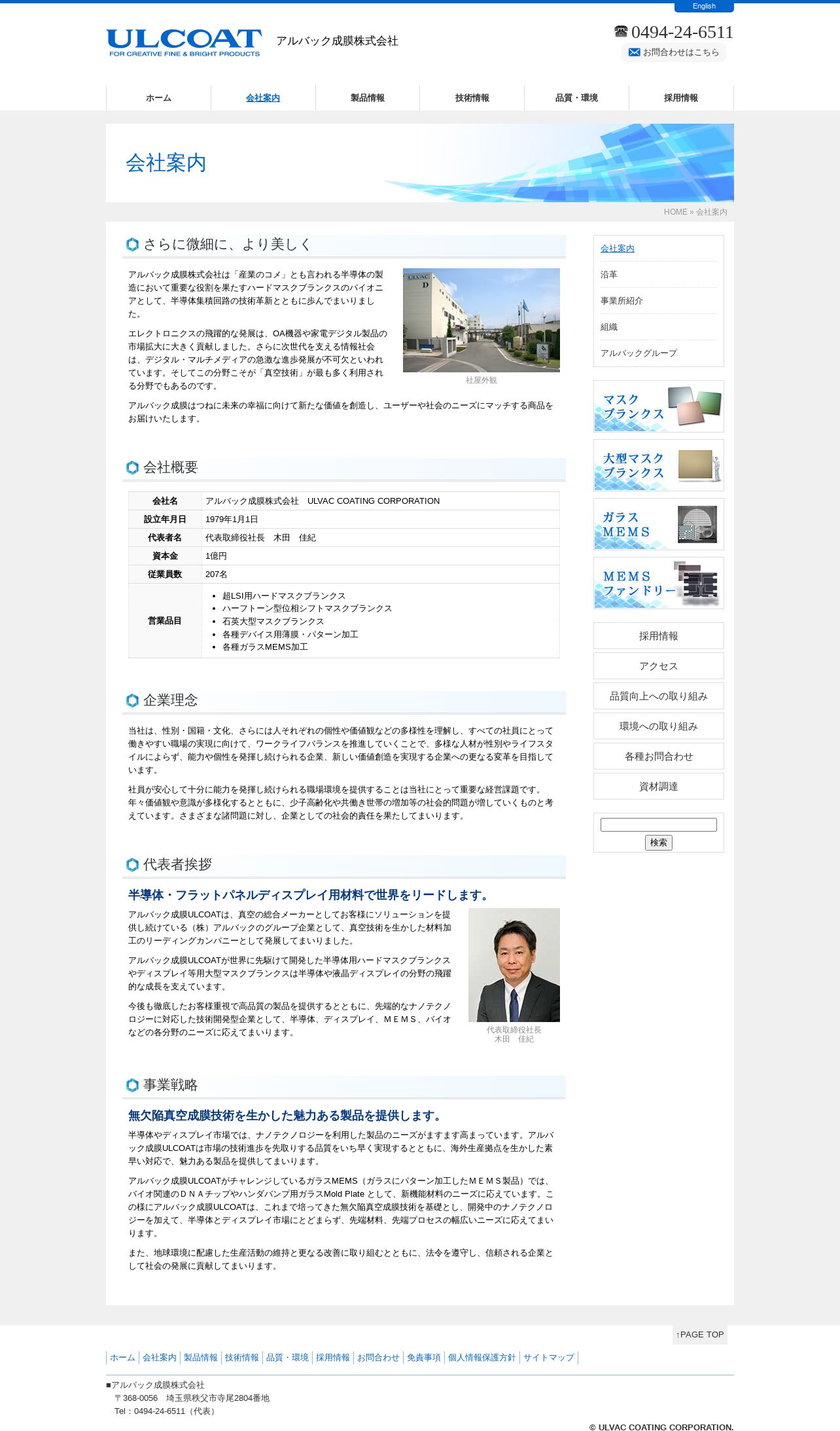Open footer 技術情報 link
This screenshot has height=1431, width=840.
click(x=242, y=1358)
